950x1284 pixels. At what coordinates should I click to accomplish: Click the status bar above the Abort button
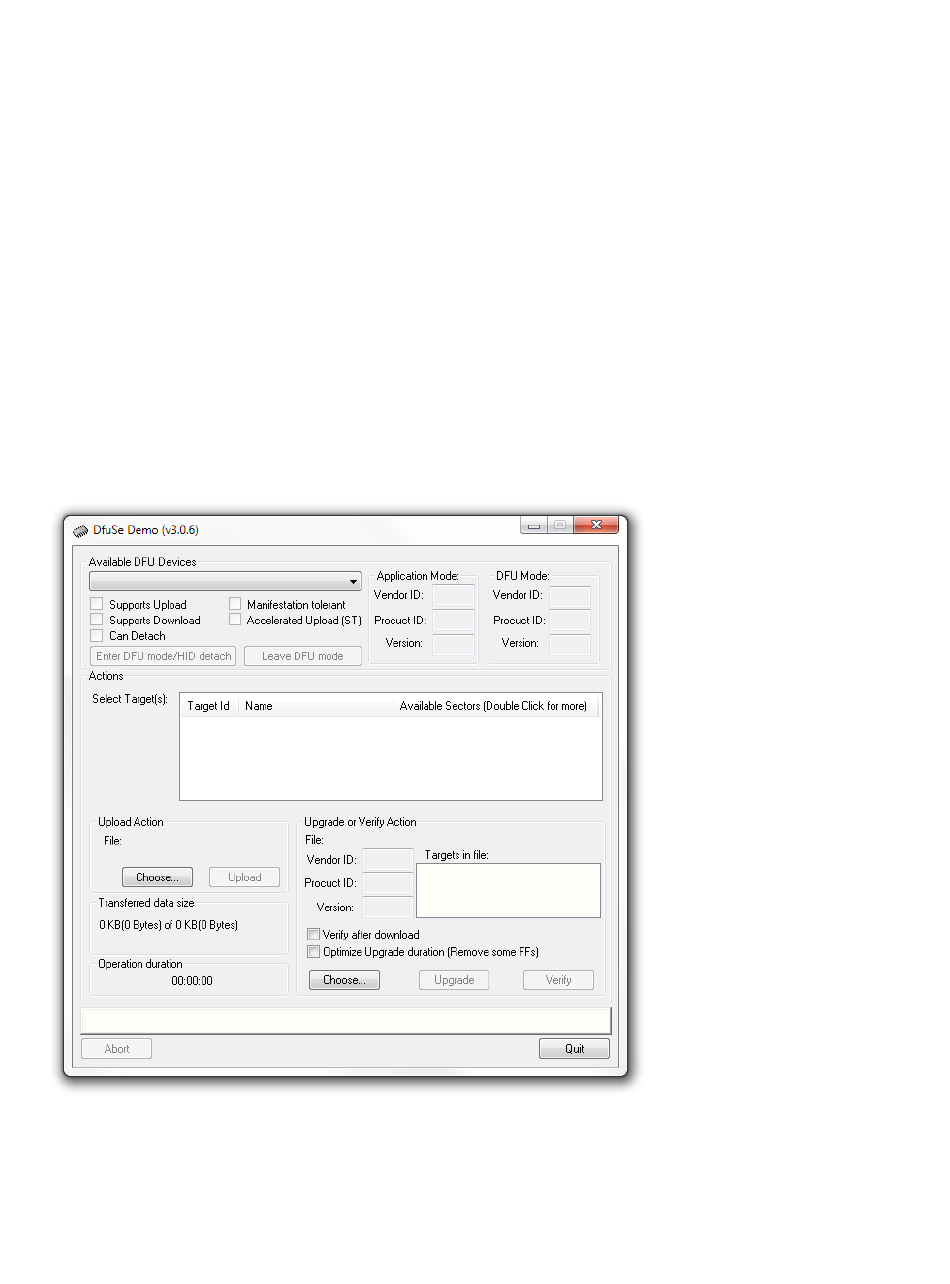(346, 1020)
